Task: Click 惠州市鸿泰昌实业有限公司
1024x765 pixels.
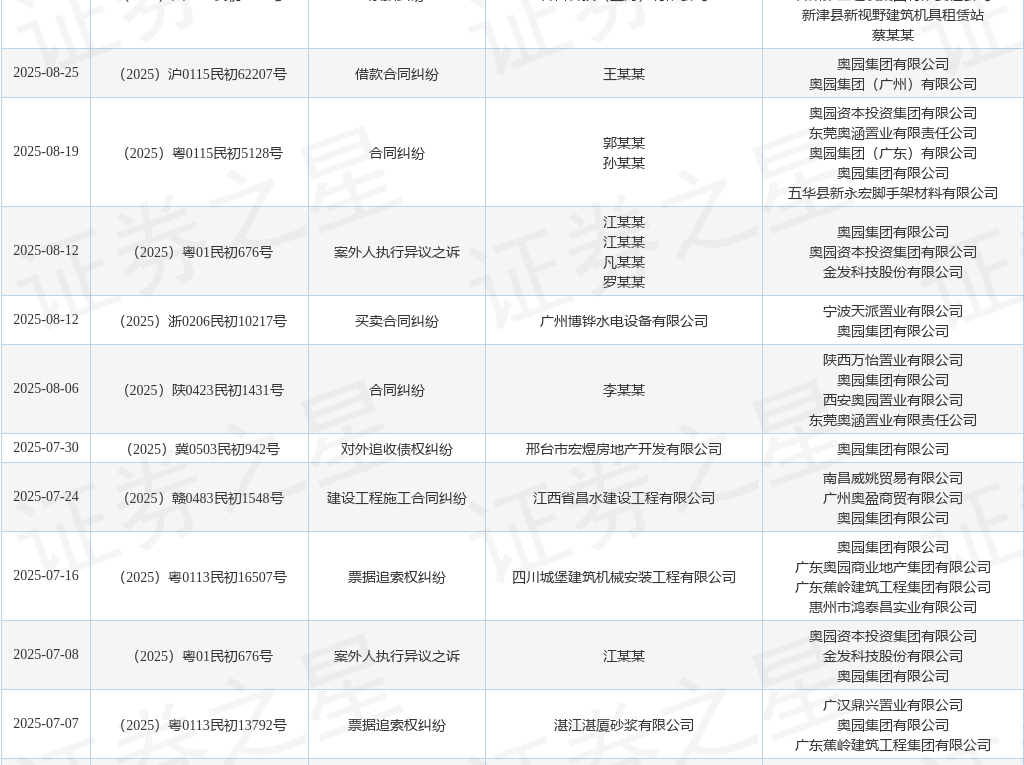Action: [893, 608]
